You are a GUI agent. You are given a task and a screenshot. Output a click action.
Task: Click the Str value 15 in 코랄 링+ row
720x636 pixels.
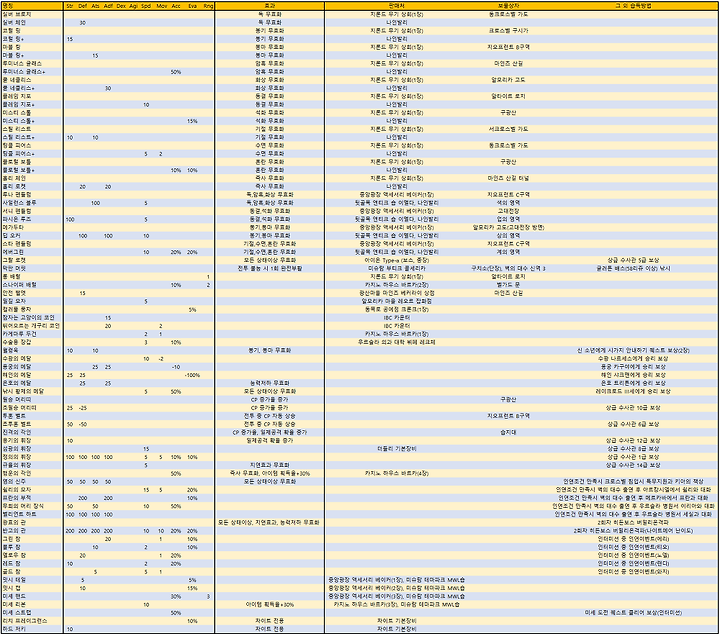tap(70, 39)
